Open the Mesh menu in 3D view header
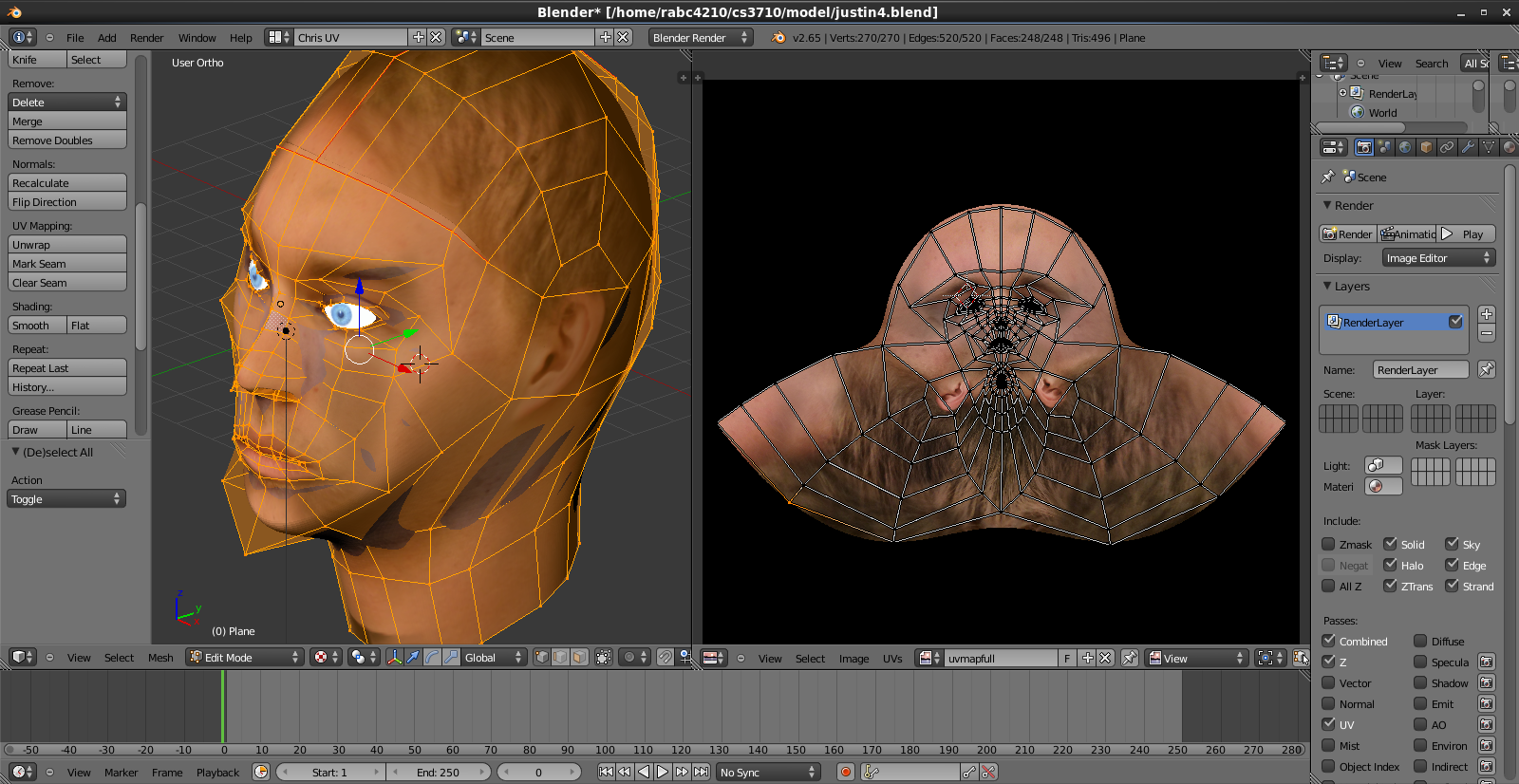Viewport: 1519px width, 784px height. coord(160,658)
